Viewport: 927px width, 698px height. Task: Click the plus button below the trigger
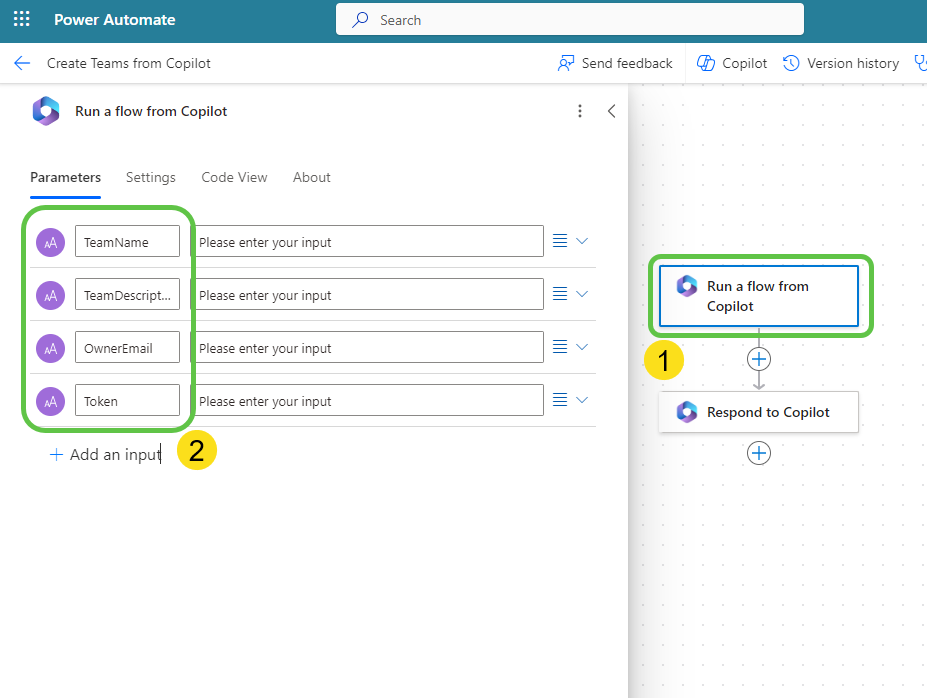[759, 358]
